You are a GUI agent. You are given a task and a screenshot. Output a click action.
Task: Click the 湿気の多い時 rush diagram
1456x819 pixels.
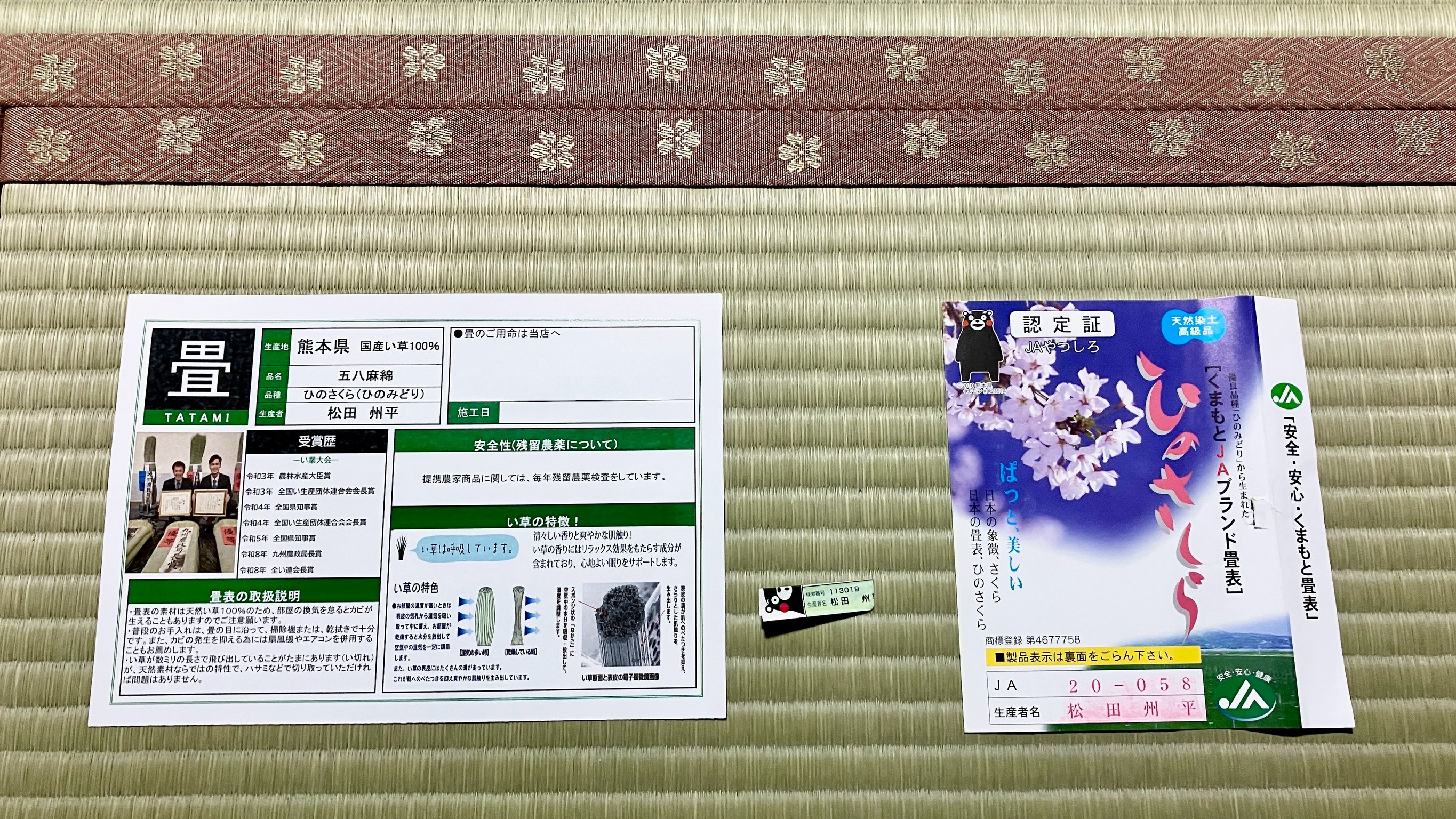click(x=485, y=616)
